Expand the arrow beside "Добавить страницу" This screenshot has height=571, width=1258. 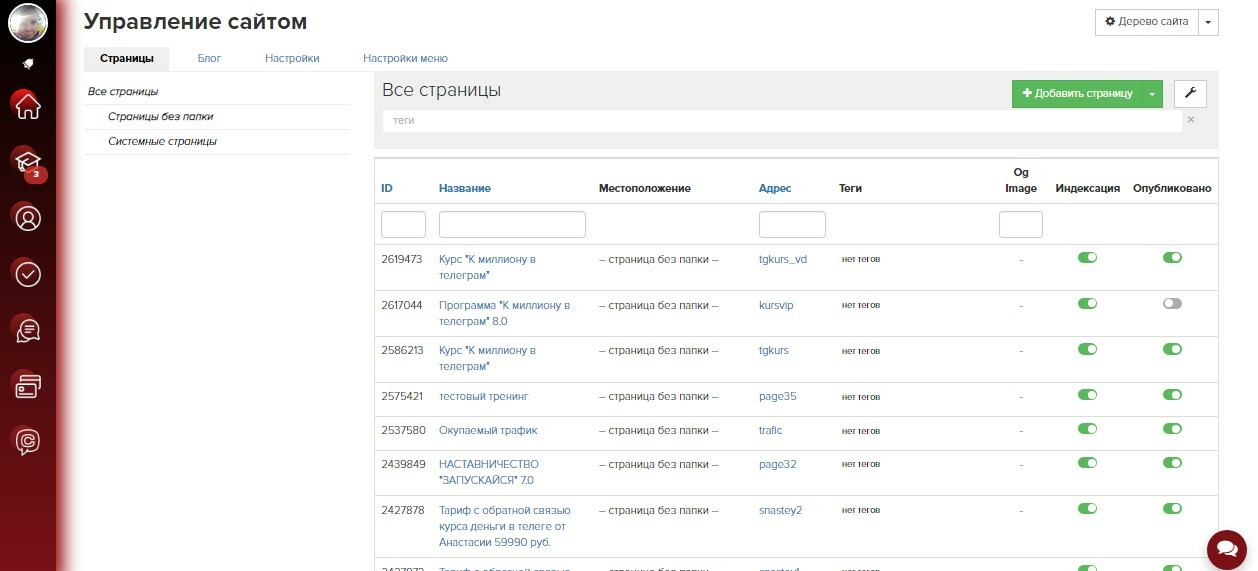(x=1152, y=94)
